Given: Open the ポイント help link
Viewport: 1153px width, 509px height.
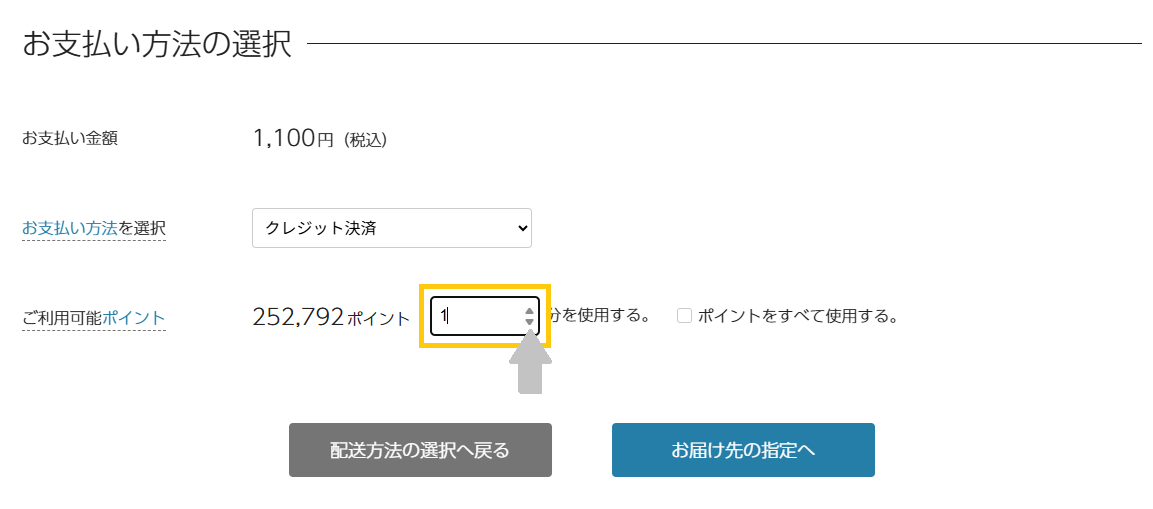Looking at the screenshot, I should tap(134, 318).
